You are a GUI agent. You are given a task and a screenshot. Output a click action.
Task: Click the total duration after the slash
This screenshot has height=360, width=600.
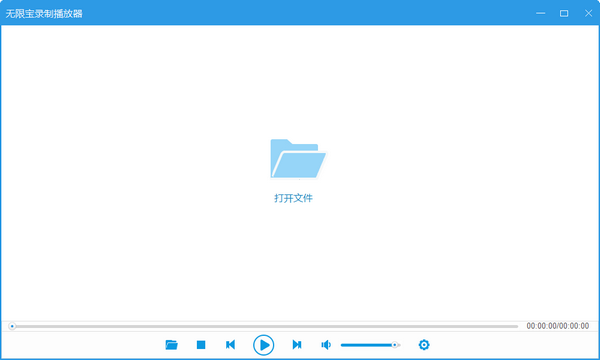coord(574,326)
